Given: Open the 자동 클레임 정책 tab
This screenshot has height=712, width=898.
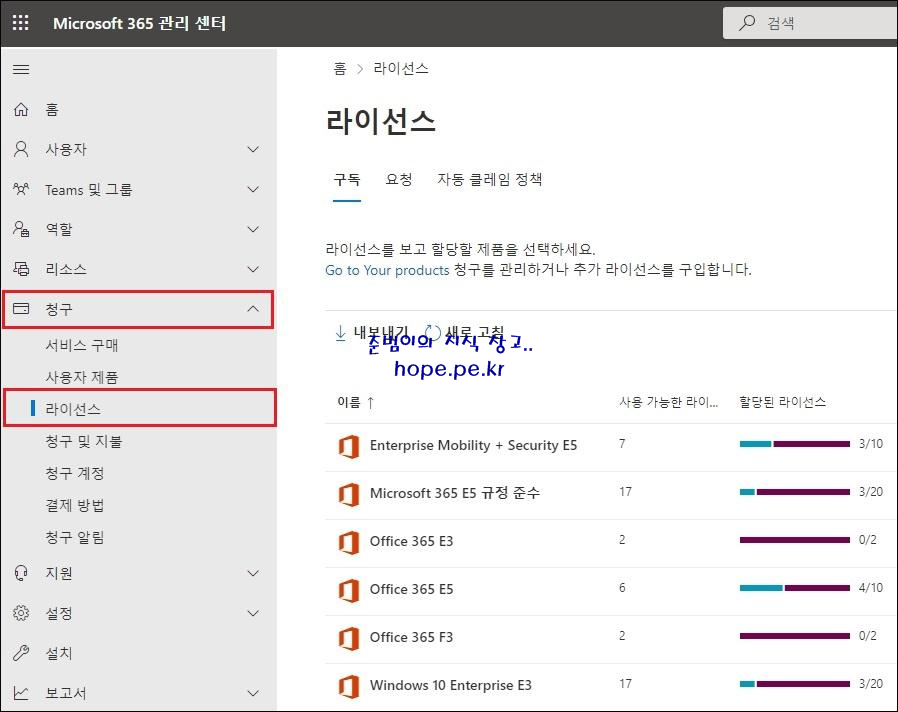Looking at the screenshot, I should pos(490,180).
